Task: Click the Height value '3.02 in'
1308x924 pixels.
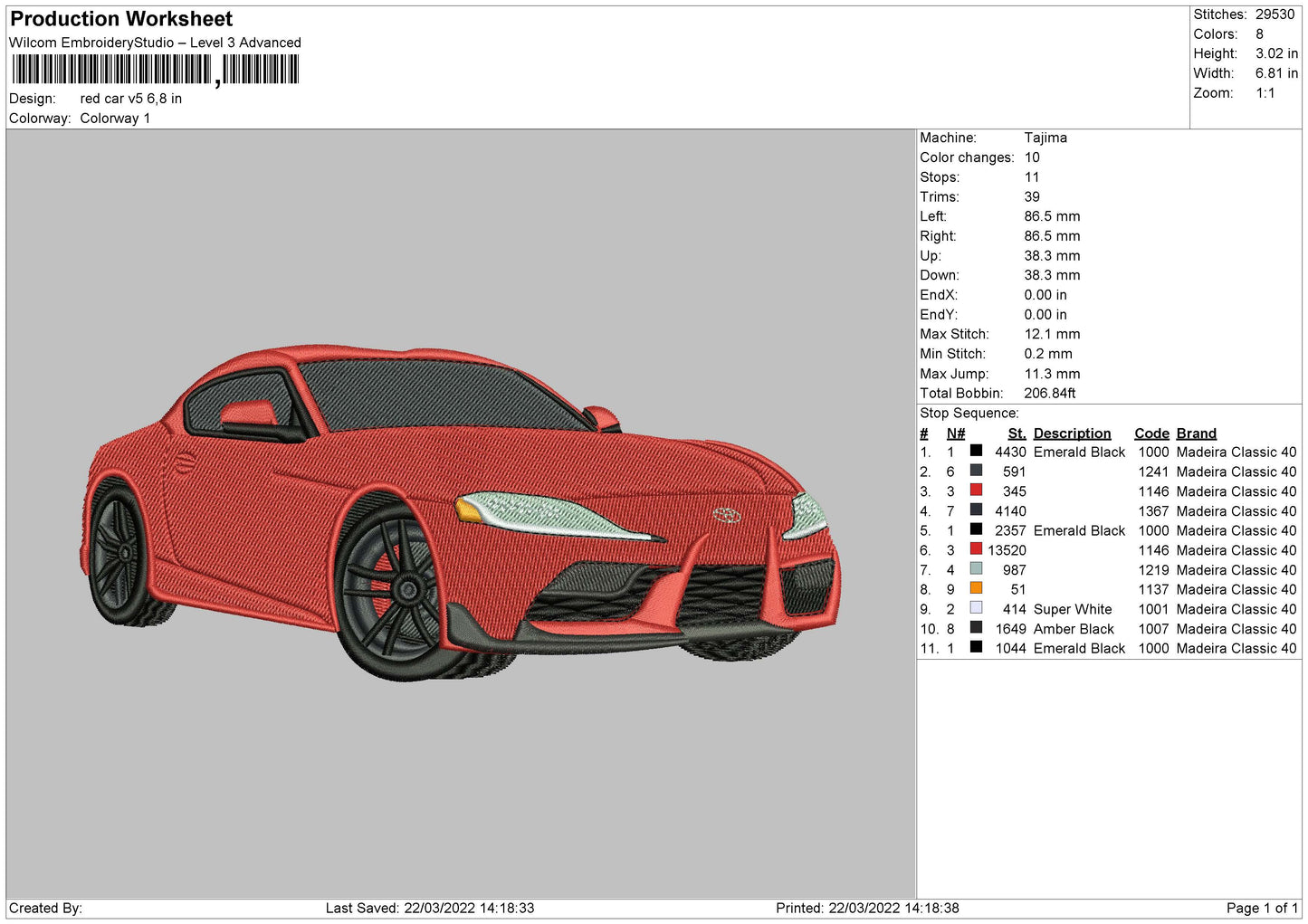Action: pos(1276,53)
